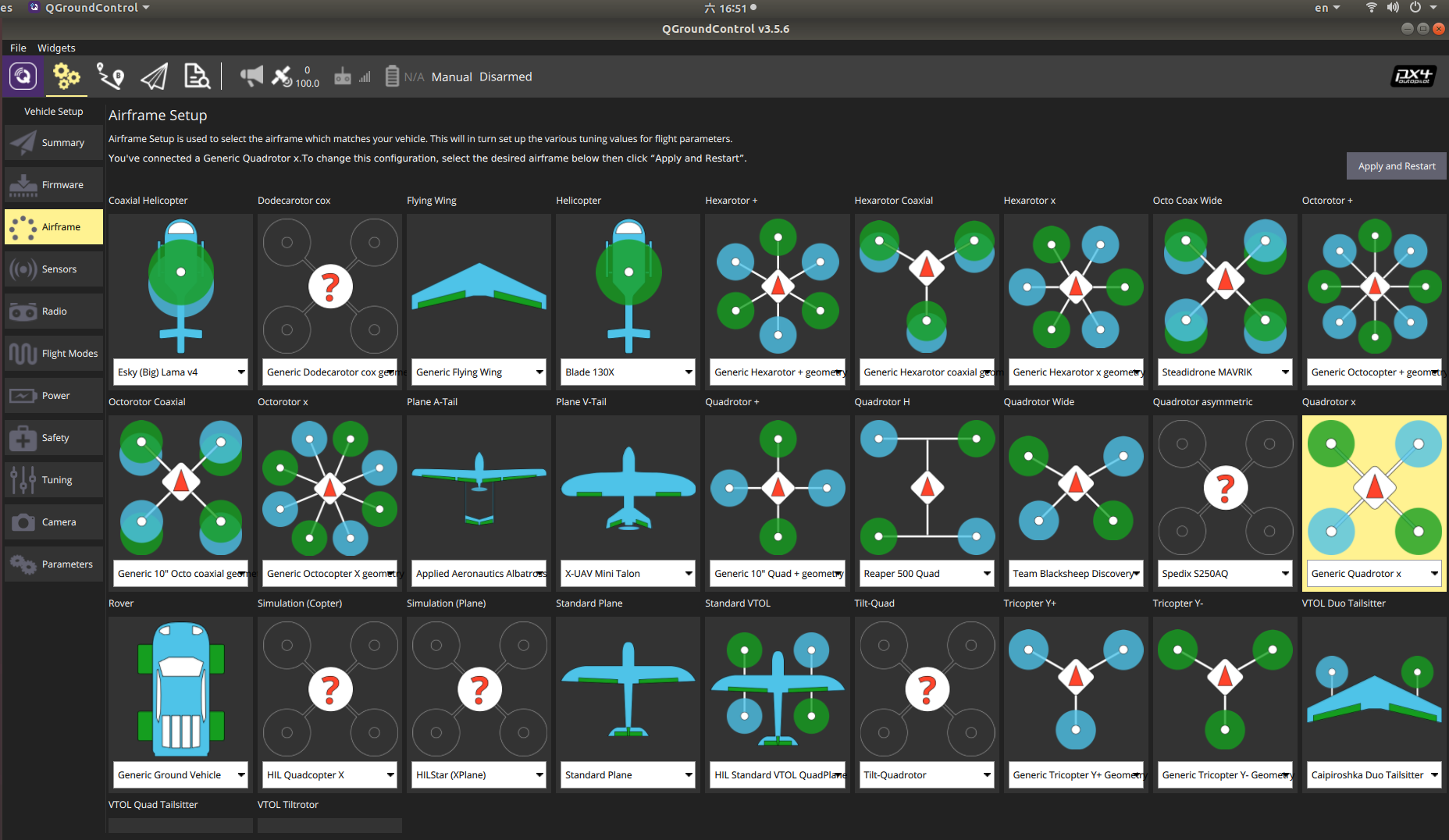Select the Quadrotor Wide airframe image

click(x=1076, y=486)
